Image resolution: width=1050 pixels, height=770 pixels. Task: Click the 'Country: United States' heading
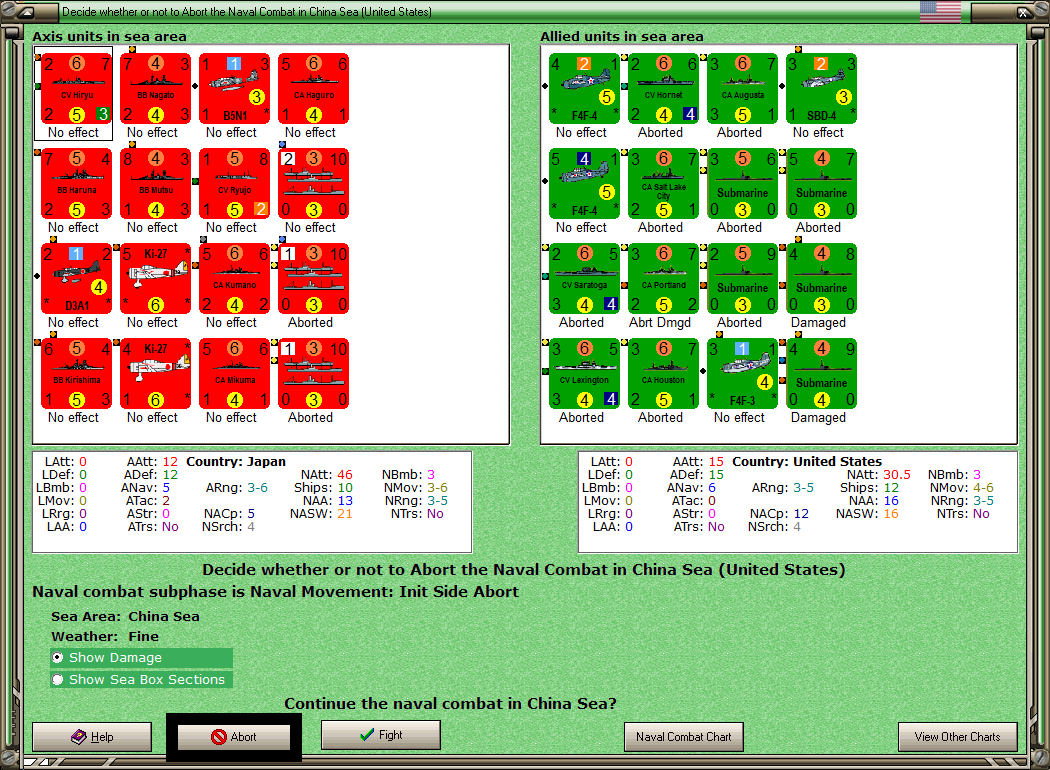[807, 461]
